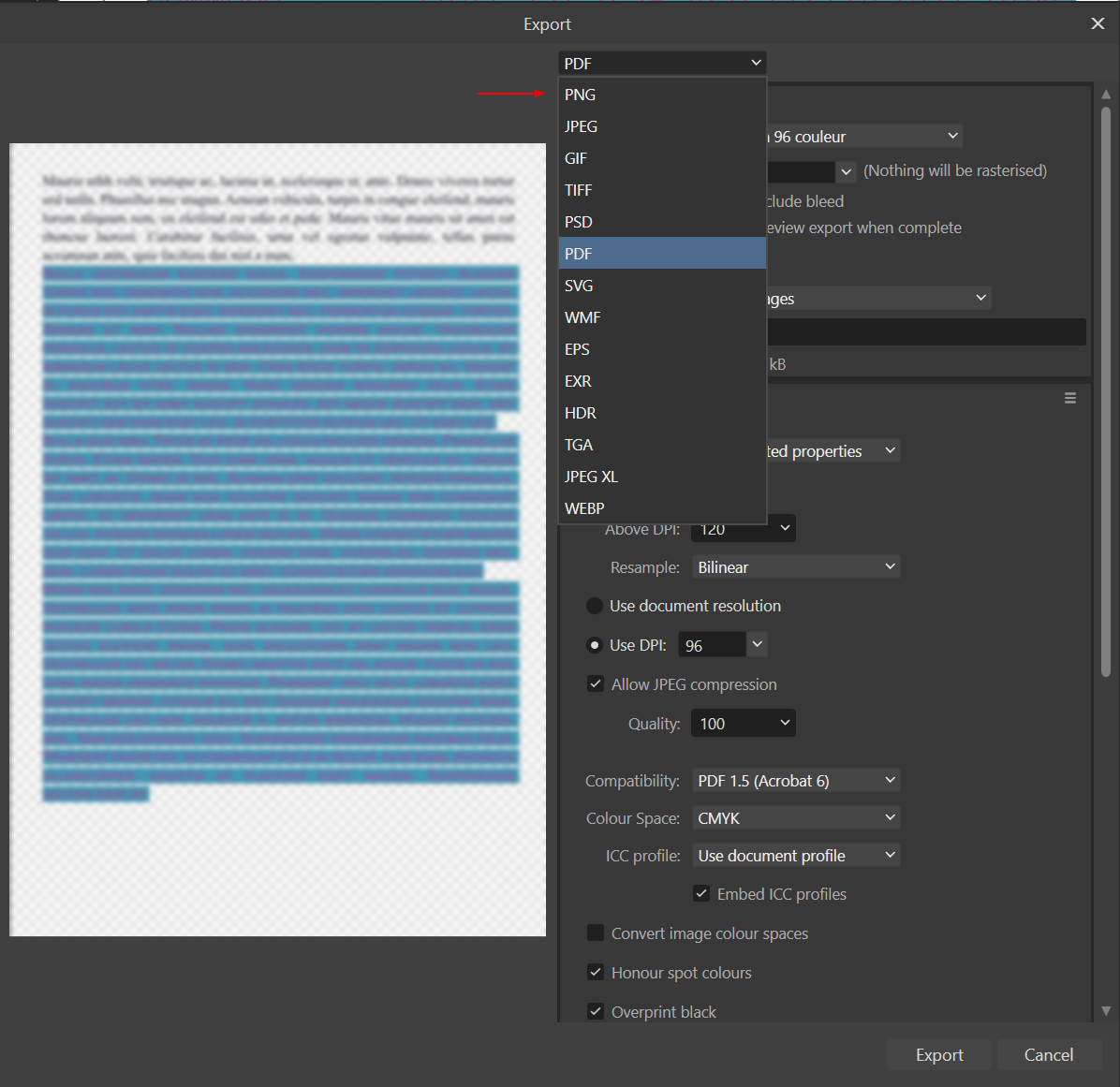Open the Compatibility dropdown showing PDF 1.5
The height and width of the screenshot is (1087, 1120).
click(x=795, y=780)
